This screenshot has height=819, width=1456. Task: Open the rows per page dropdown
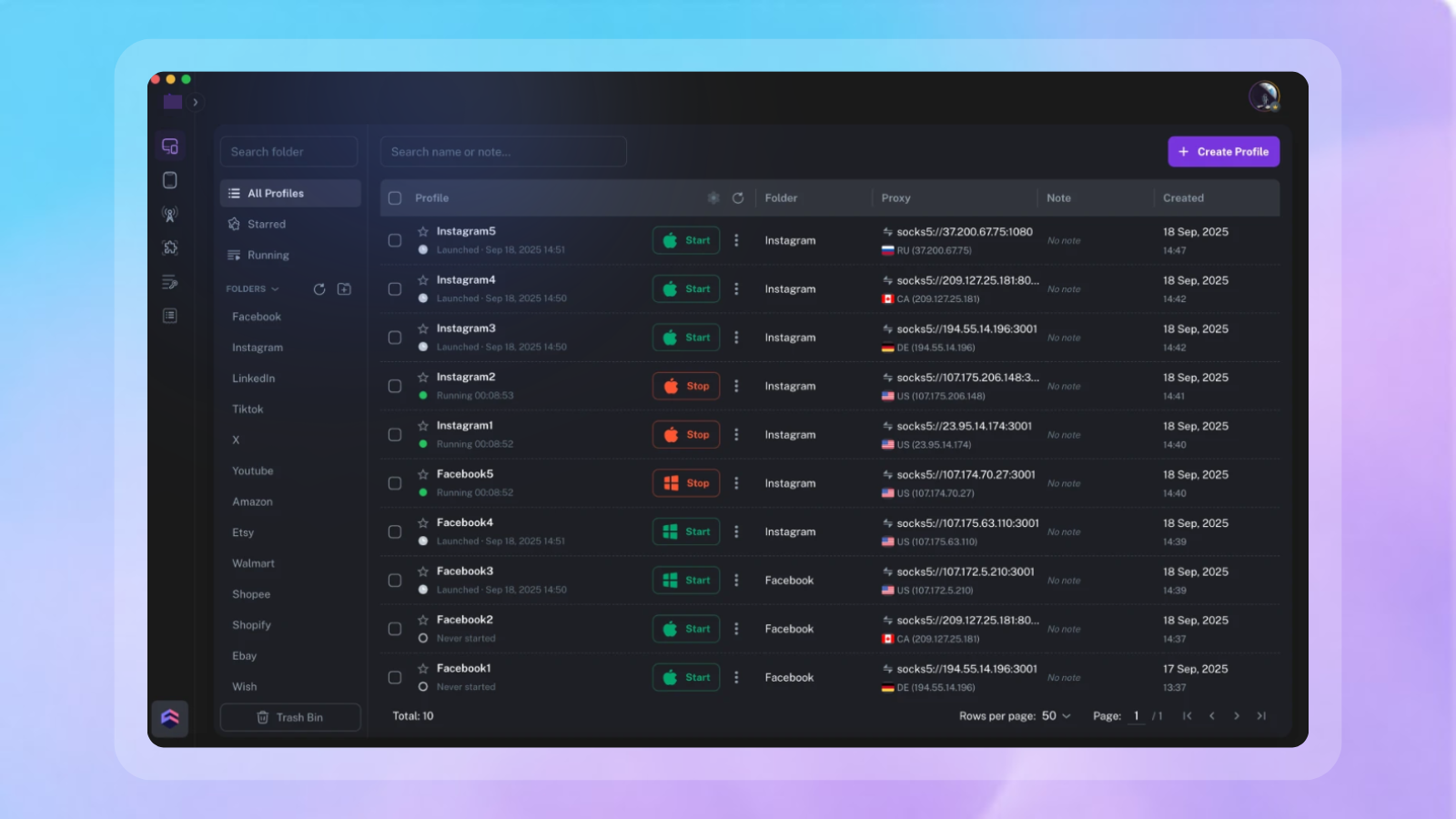point(1056,716)
